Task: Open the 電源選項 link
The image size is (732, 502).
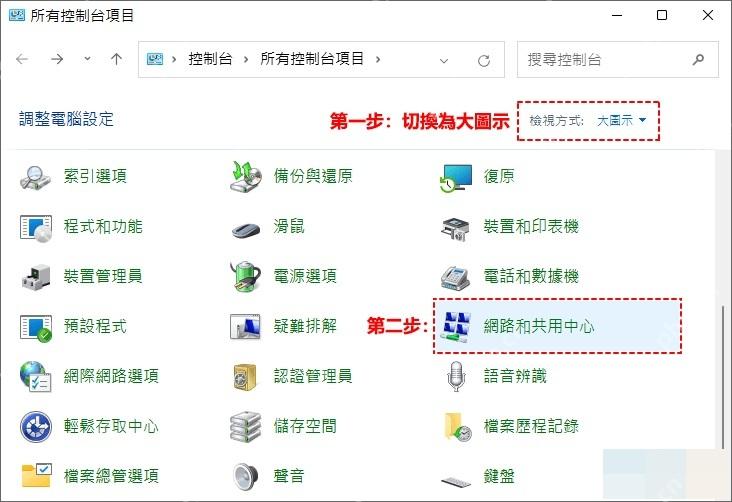Action: tap(305, 276)
